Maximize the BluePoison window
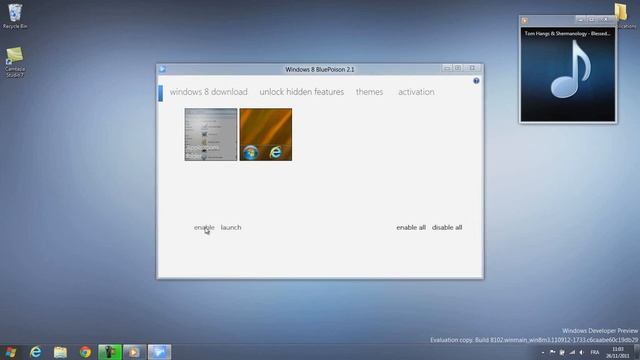 tap(458, 68)
